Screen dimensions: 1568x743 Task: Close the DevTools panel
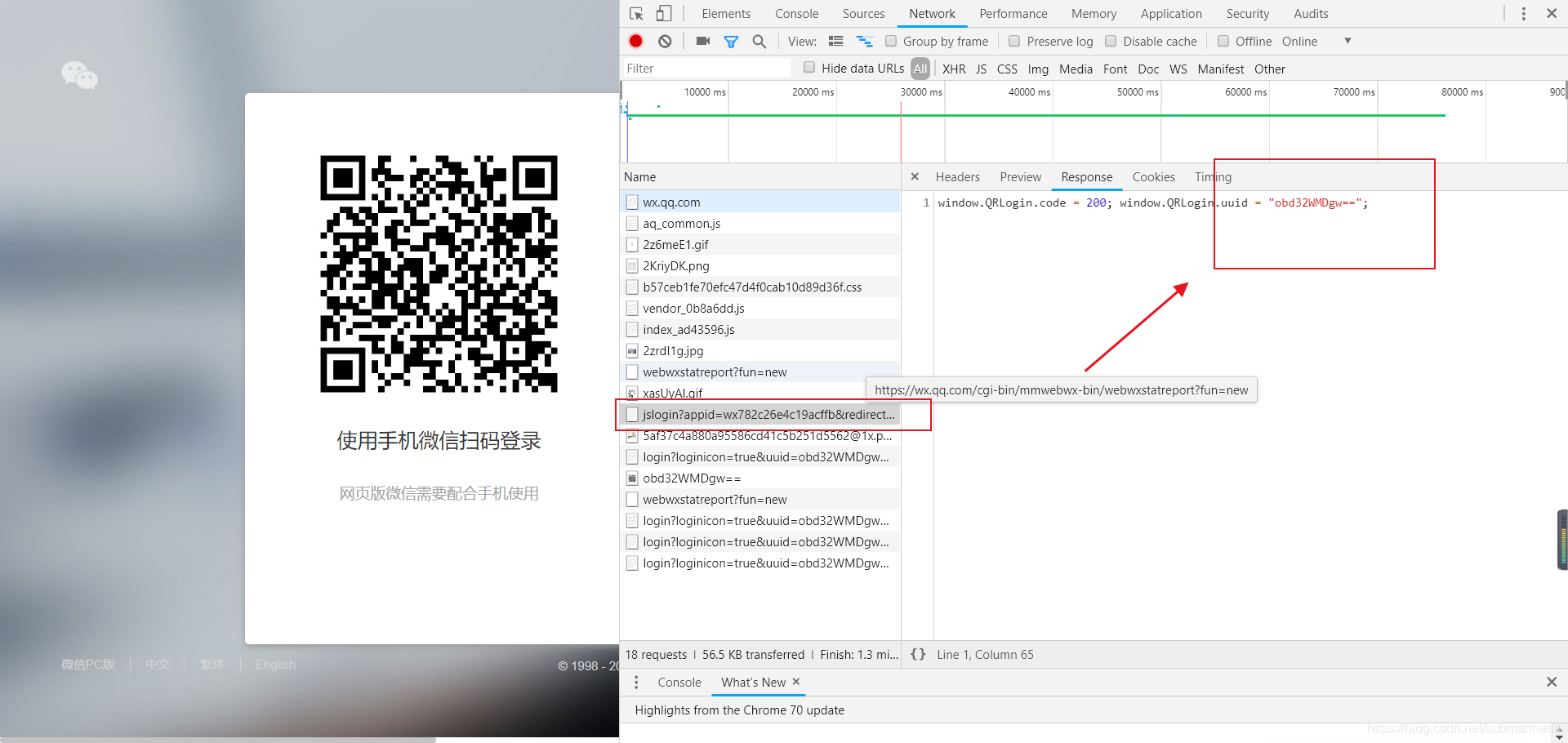click(x=1552, y=14)
